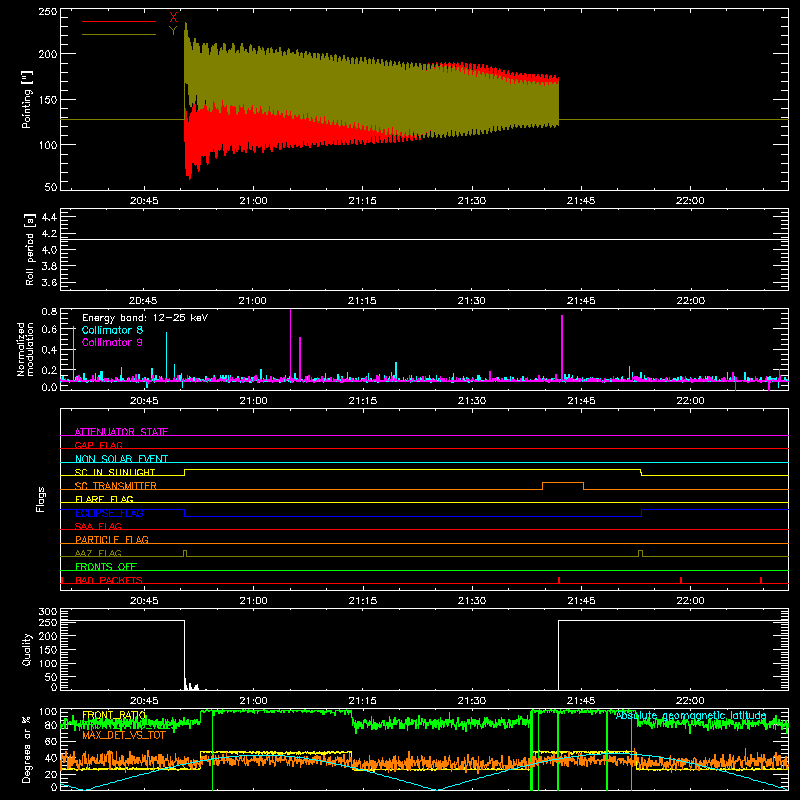This screenshot has height=800, width=800.
Task: Click the AAZ_FLAG pulse near 20:50
Action: [x=185, y=553]
